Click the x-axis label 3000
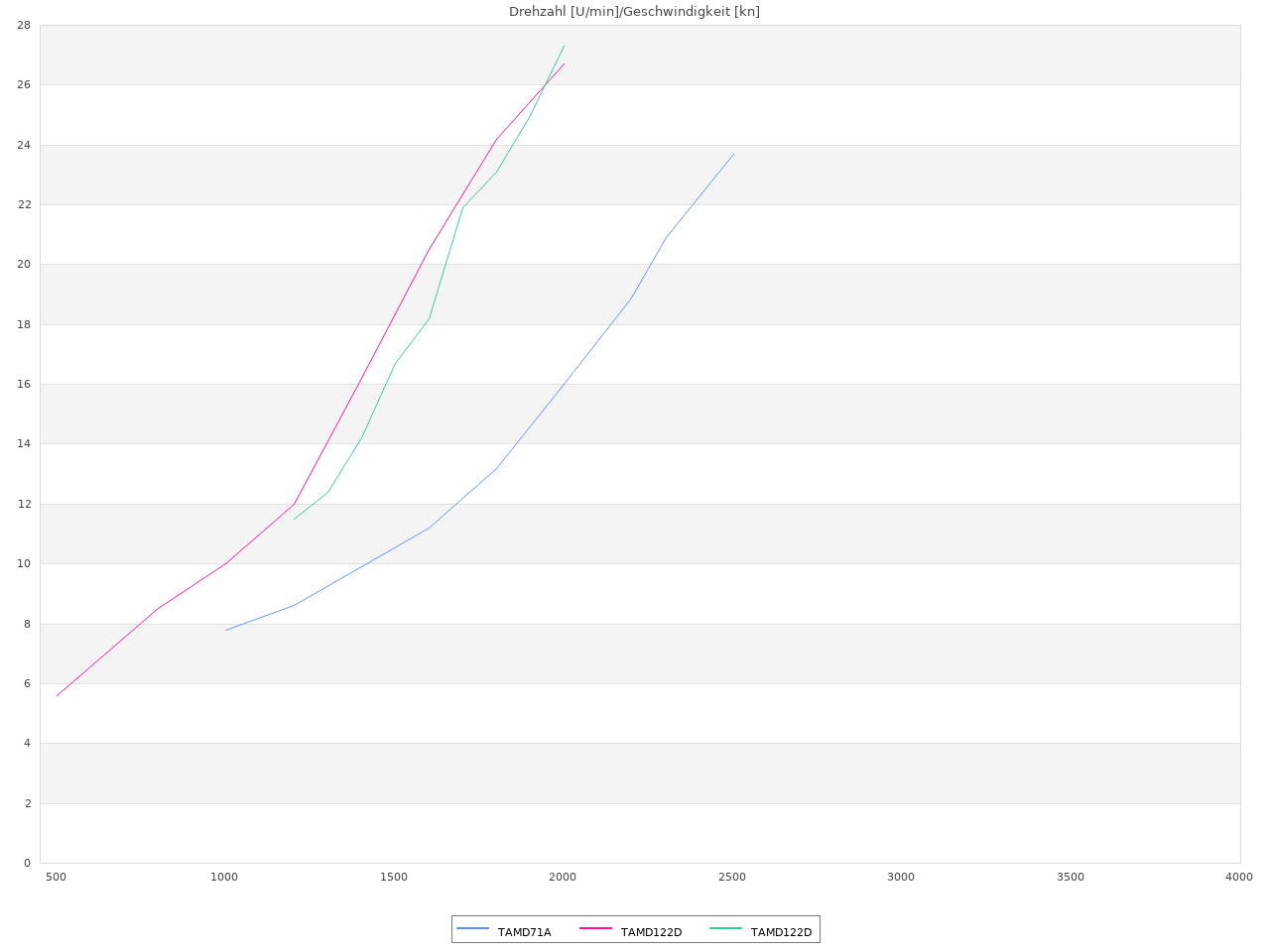The width and height of the screenshot is (1270, 952). (x=901, y=877)
